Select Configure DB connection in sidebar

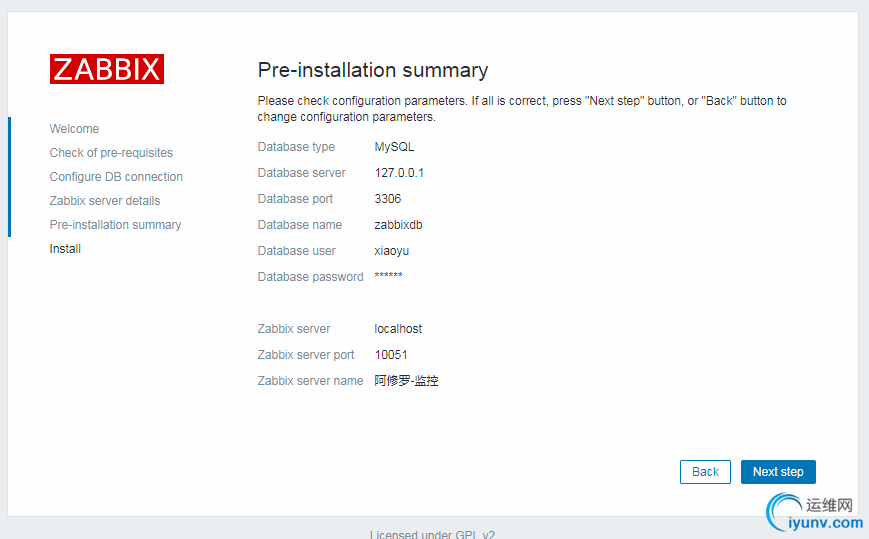click(116, 177)
